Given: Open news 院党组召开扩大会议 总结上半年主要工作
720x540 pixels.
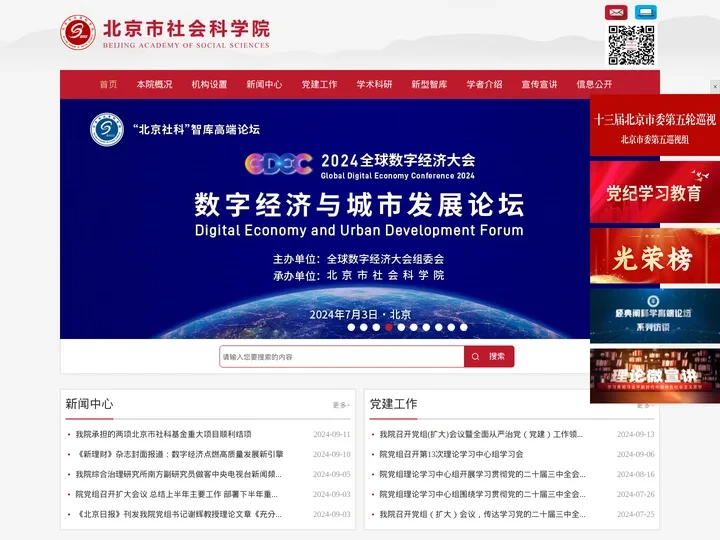Looking at the screenshot, I should 176,495.
